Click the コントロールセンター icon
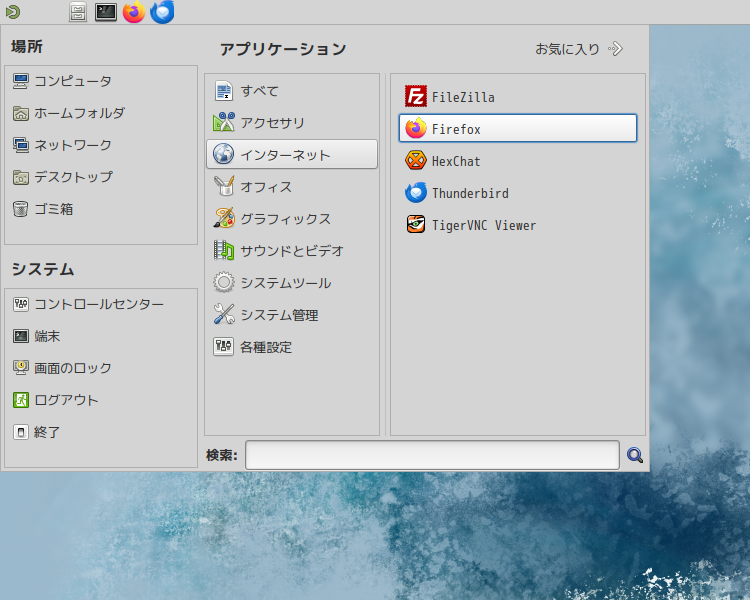 click(21, 304)
